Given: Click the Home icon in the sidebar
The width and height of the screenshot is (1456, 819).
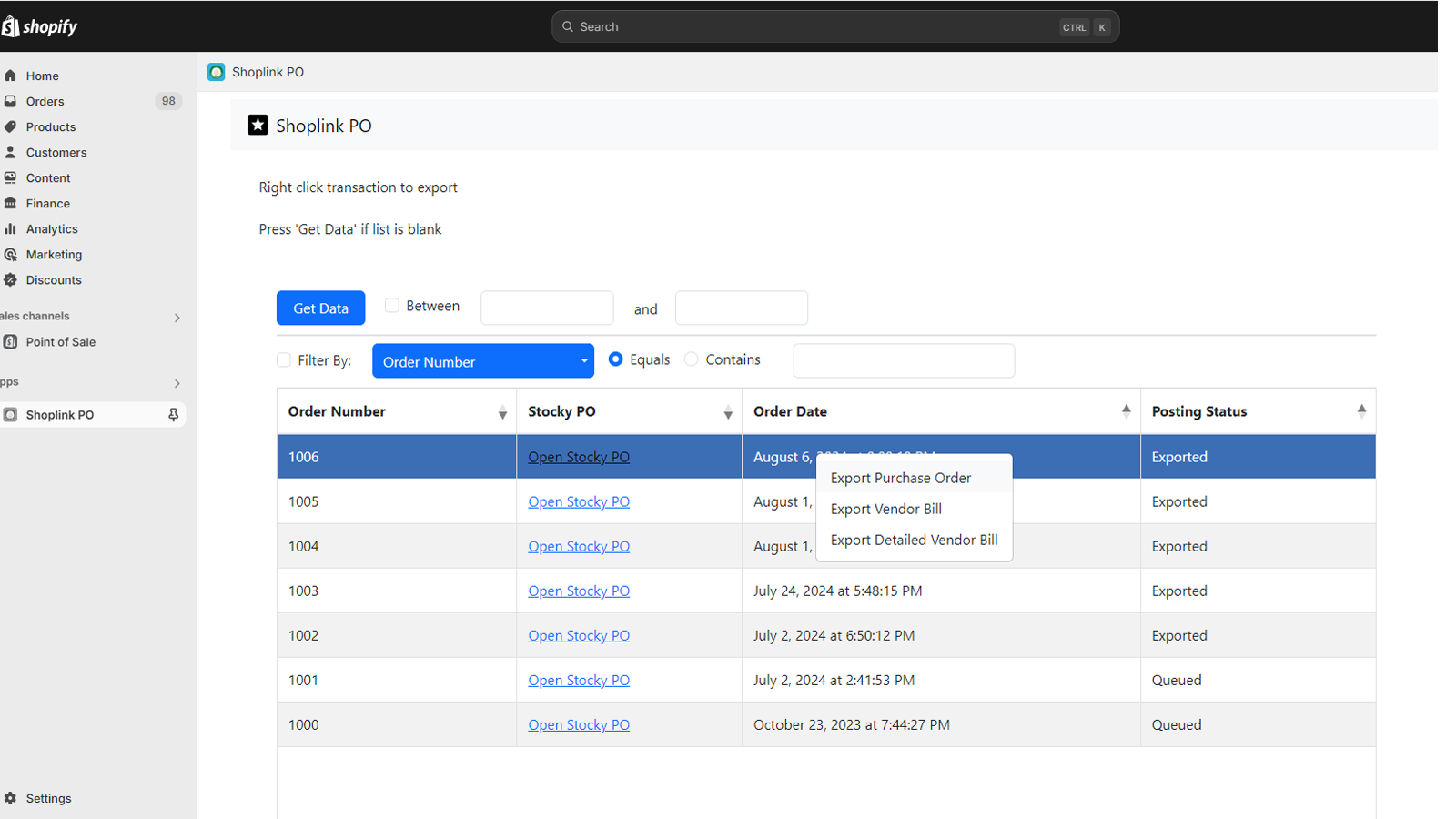Looking at the screenshot, I should (11, 76).
